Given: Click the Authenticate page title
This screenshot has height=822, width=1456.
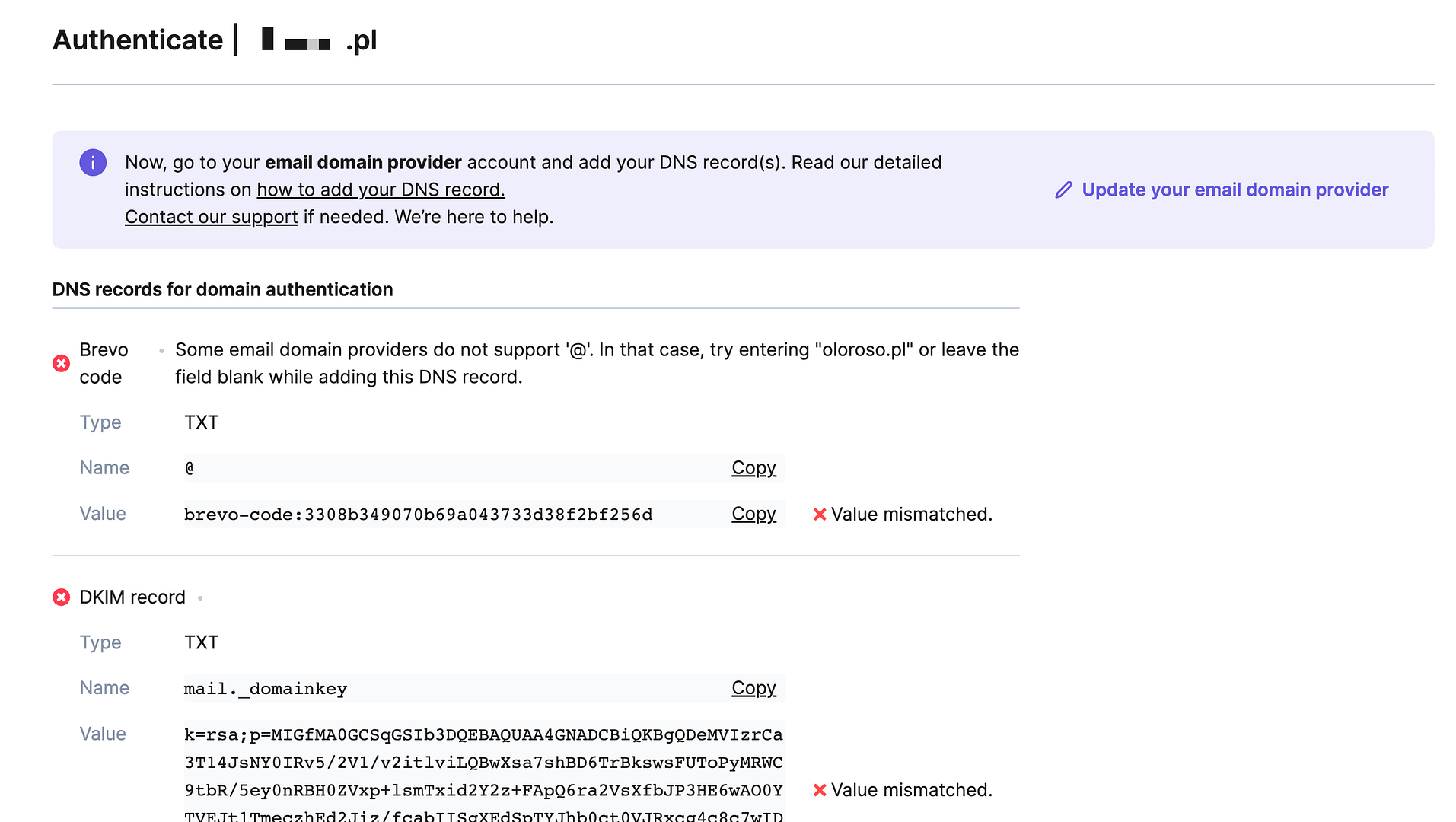Looking at the screenshot, I should 138,40.
